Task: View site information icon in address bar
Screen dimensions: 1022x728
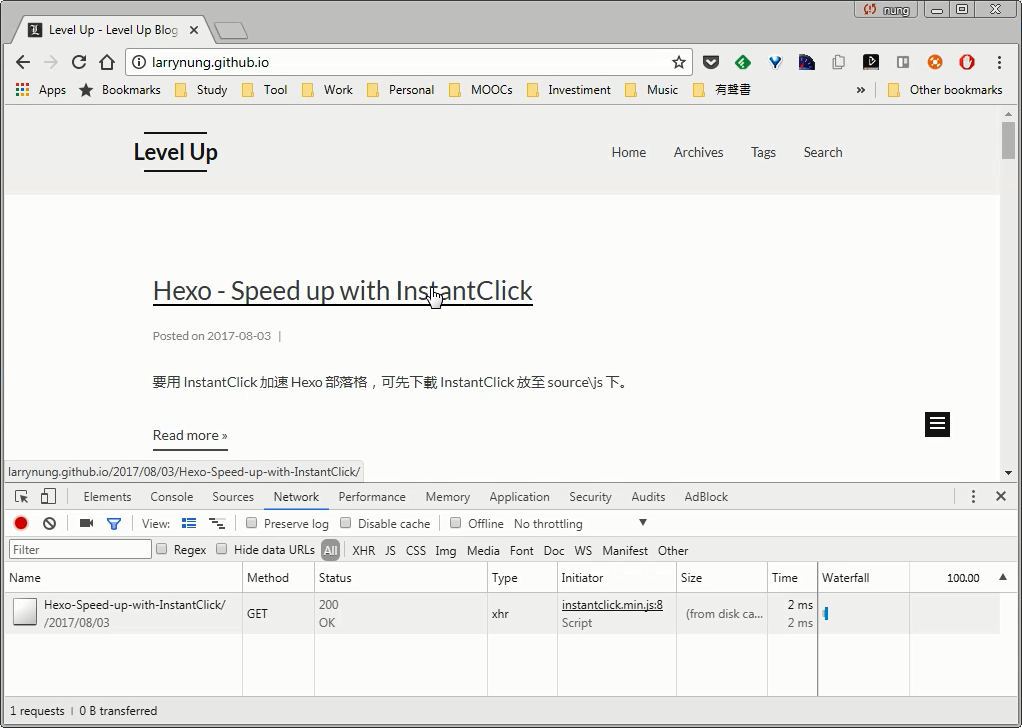Action: pos(138,63)
